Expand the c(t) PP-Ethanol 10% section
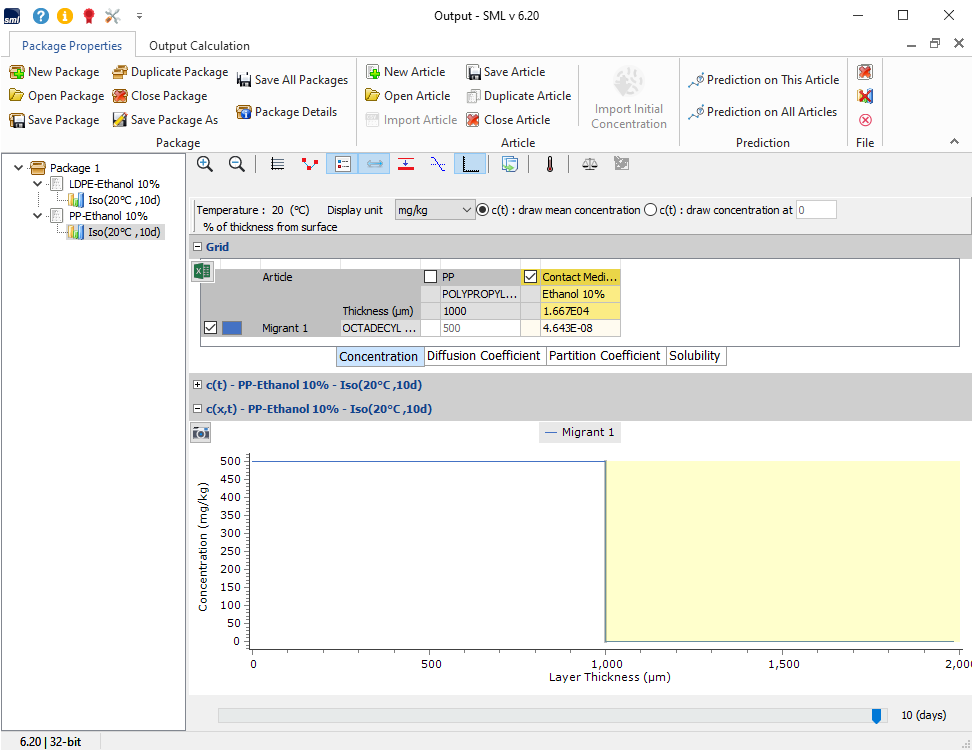This screenshot has width=973, height=751. pos(197,384)
